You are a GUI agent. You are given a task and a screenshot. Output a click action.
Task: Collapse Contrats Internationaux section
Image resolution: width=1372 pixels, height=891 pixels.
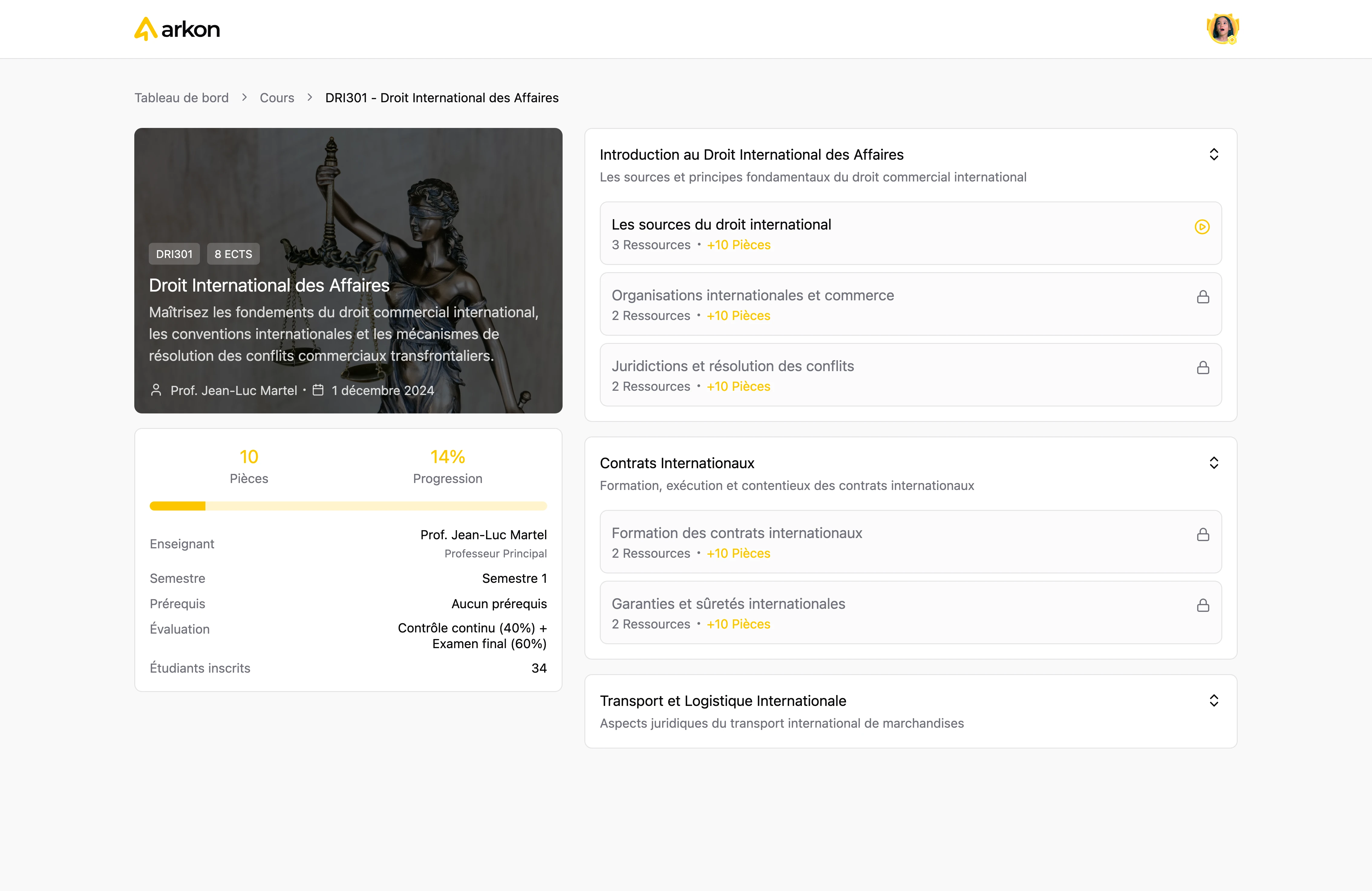coord(1214,463)
